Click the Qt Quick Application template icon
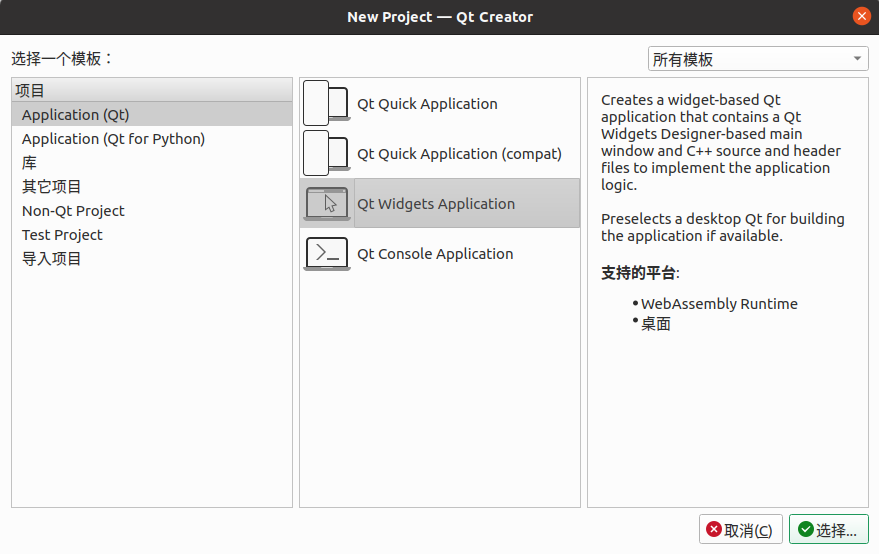The height and width of the screenshot is (554, 879). click(327, 103)
